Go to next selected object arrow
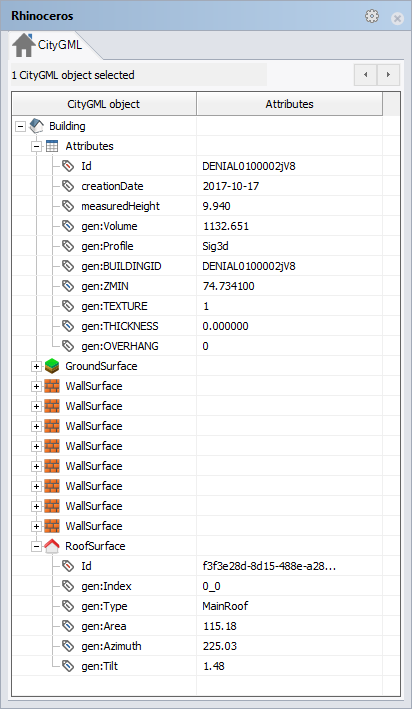This screenshot has height=709, width=412. pyautogui.click(x=388, y=75)
